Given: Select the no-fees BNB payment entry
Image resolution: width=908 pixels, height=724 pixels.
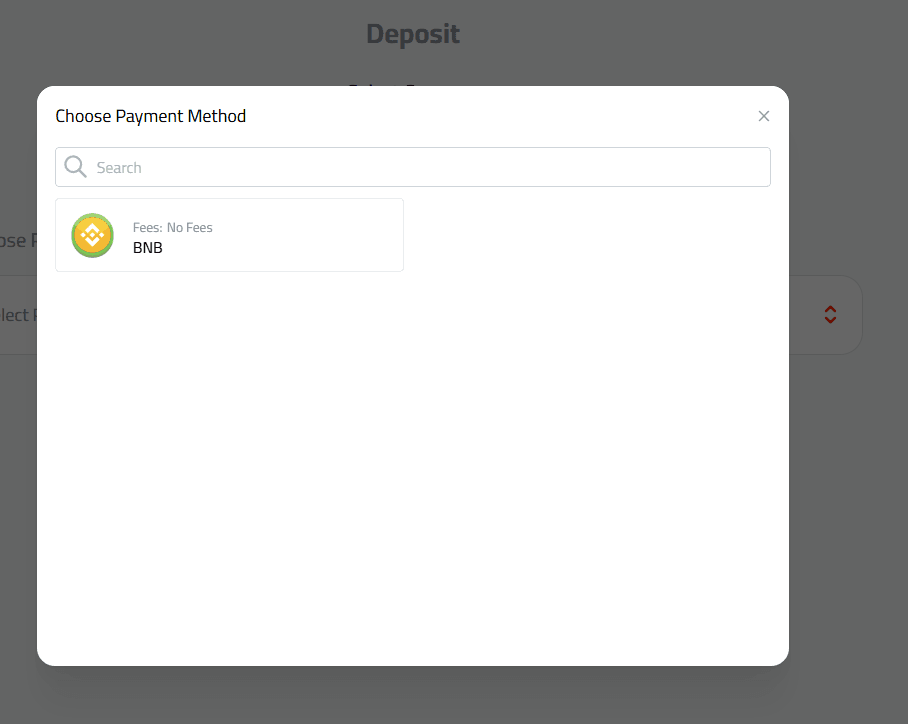Looking at the screenshot, I should 229,236.
